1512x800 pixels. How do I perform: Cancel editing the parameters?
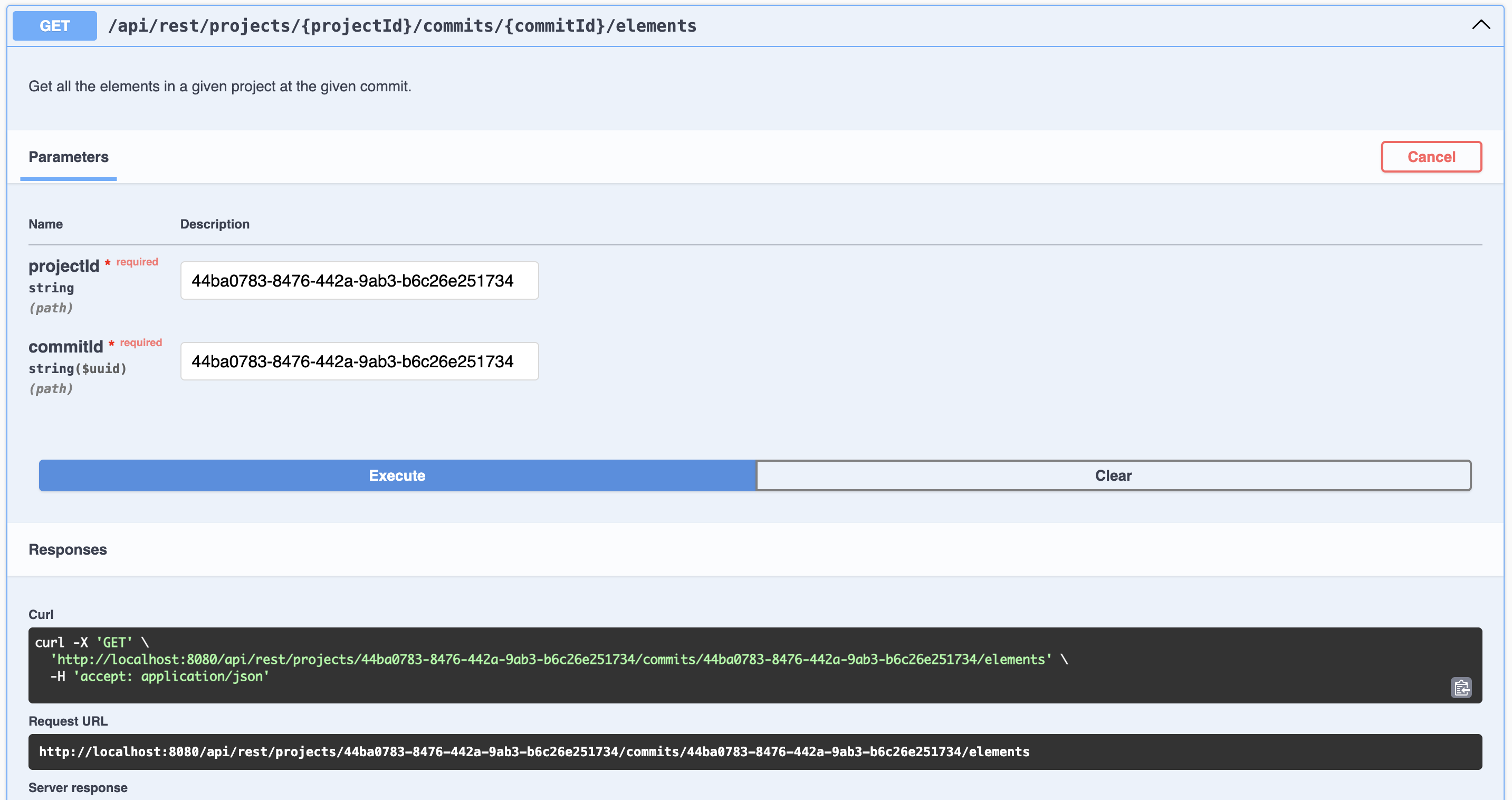[x=1432, y=156]
